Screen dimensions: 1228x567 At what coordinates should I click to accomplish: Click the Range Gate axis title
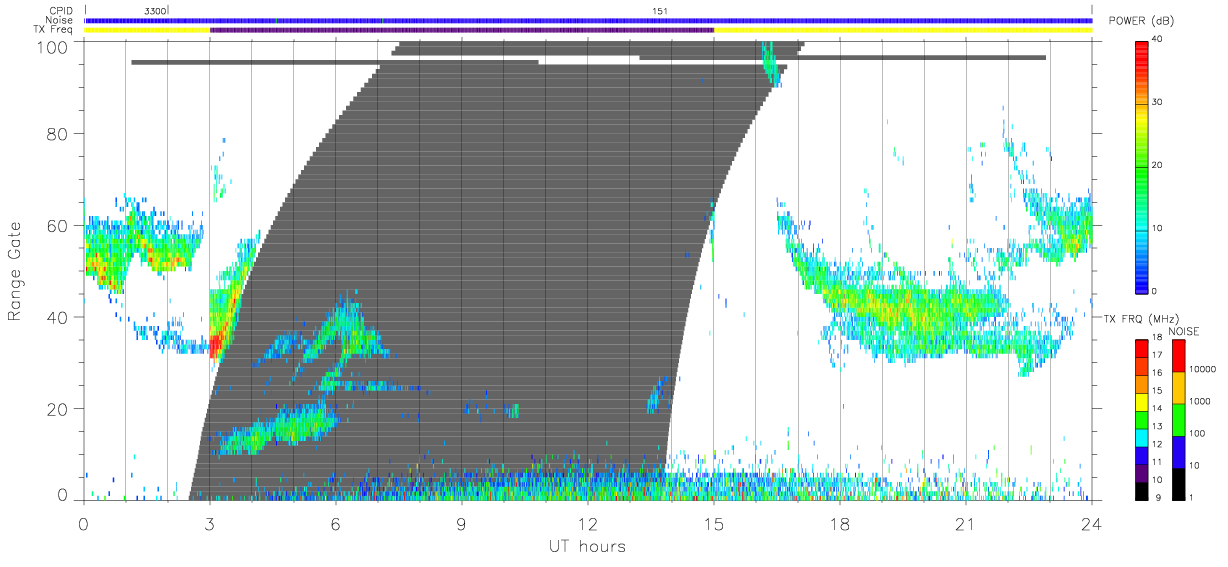pos(16,272)
